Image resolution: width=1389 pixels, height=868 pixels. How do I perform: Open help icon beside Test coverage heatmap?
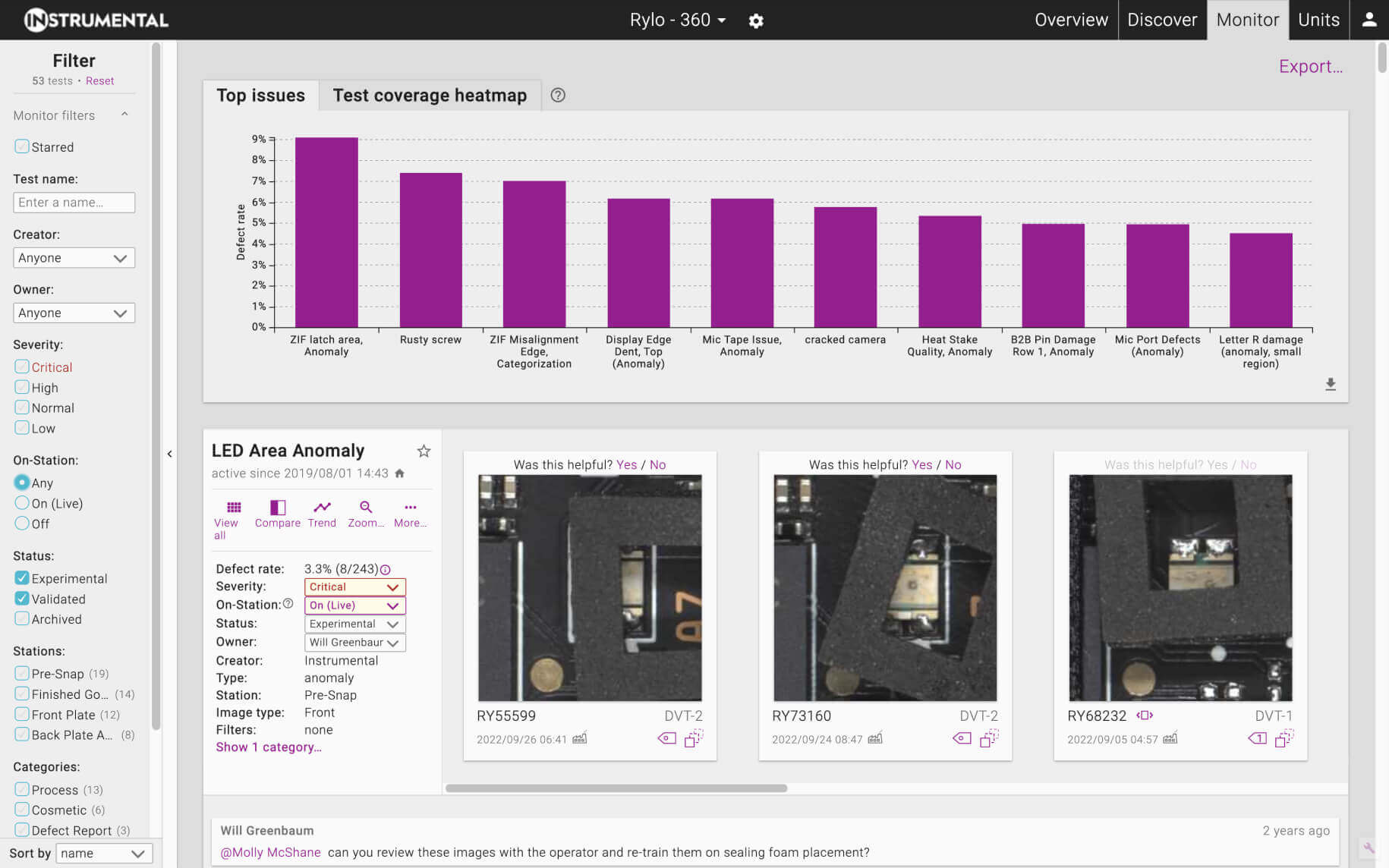click(x=558, y=96)
